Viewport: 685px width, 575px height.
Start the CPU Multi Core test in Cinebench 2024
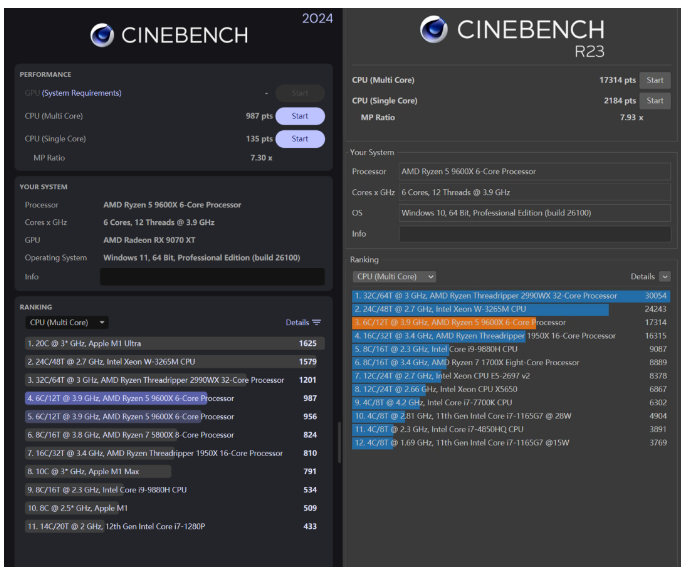click(x=299, y=116)
